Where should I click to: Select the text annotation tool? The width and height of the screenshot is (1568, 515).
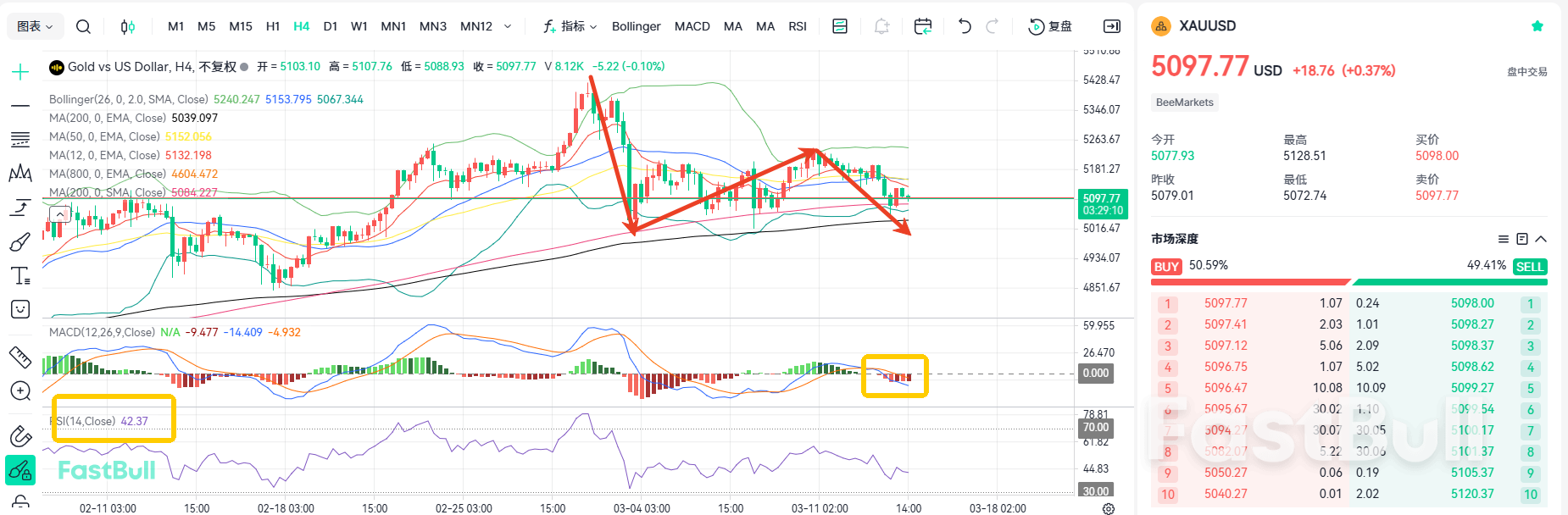[20, 276]
